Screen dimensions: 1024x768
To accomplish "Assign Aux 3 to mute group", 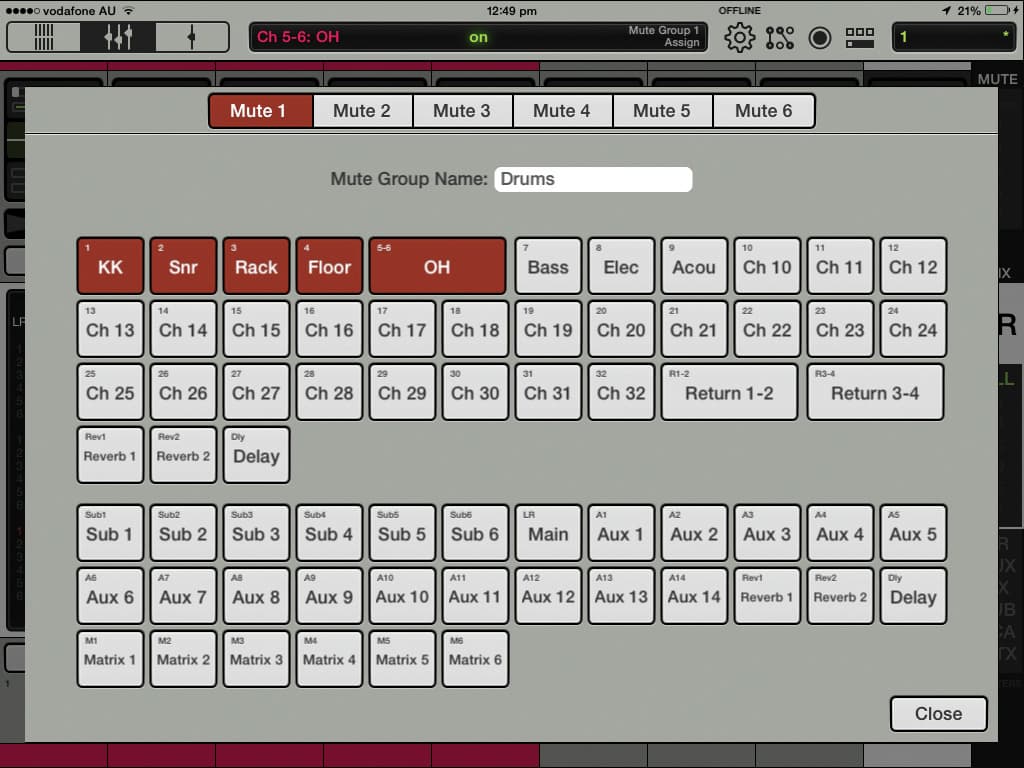I will tap(767, 532).
